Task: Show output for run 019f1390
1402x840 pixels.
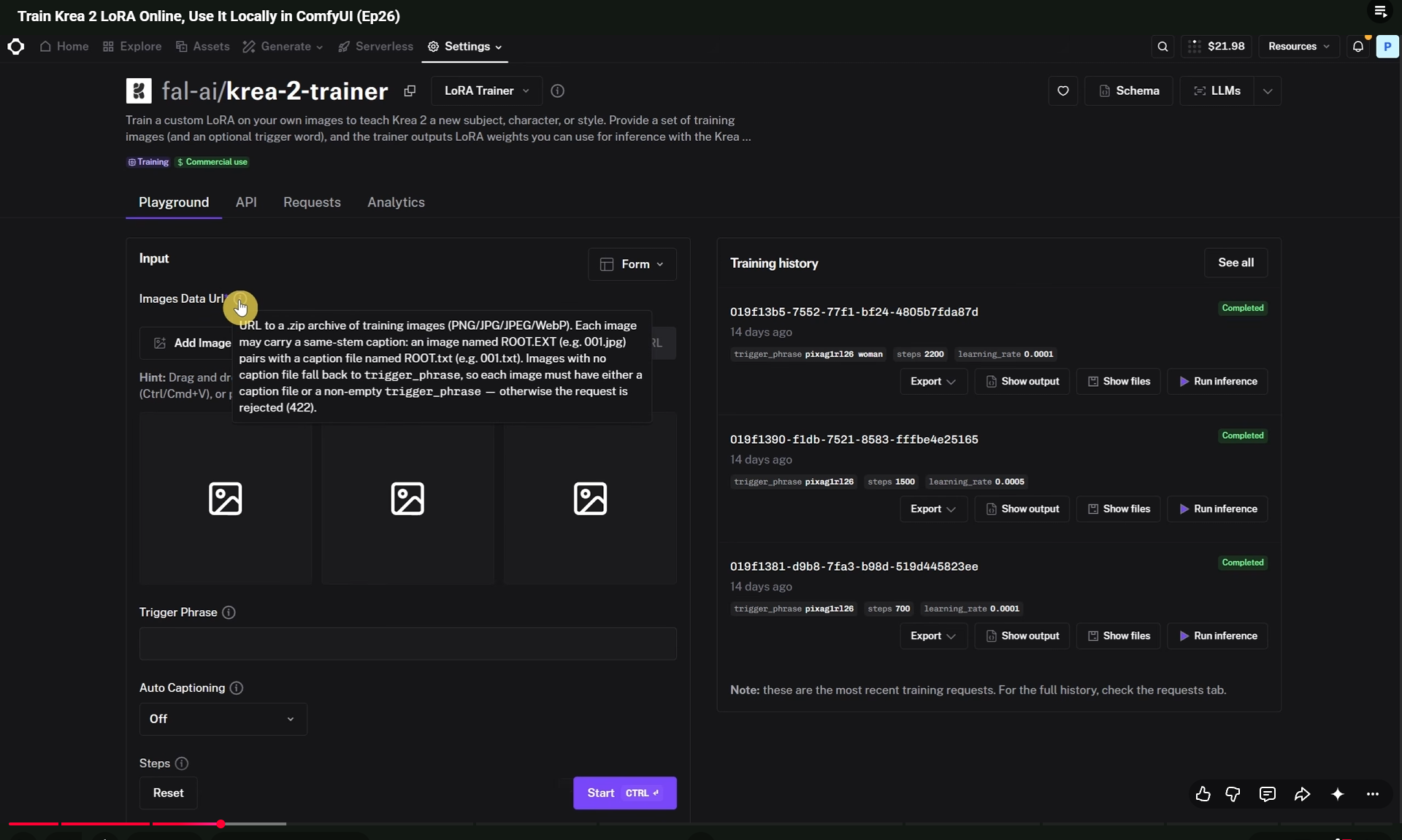Action: pyautogui.click(x=1022, y=509)
